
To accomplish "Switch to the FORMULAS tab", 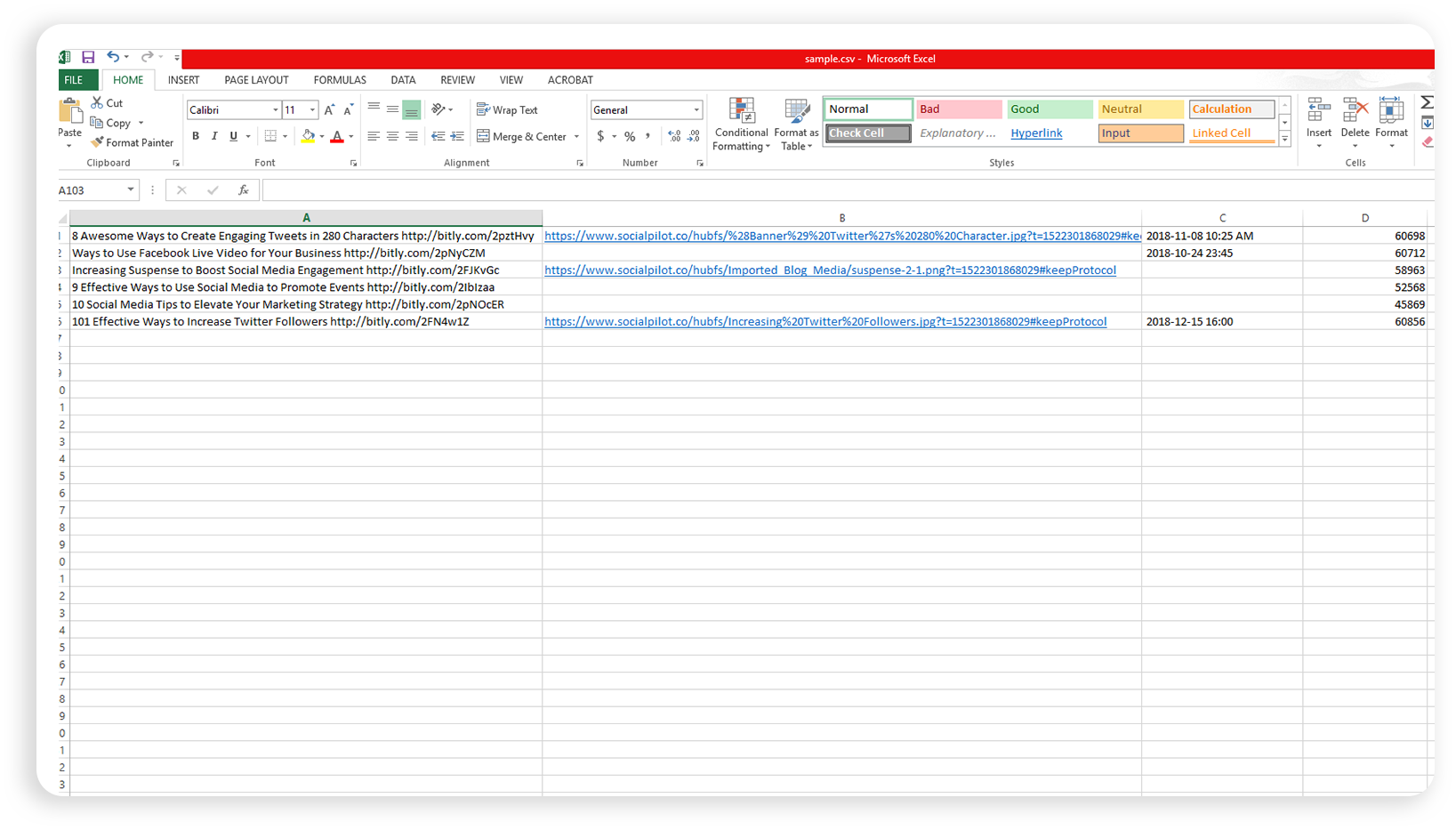I will (340, 80).
